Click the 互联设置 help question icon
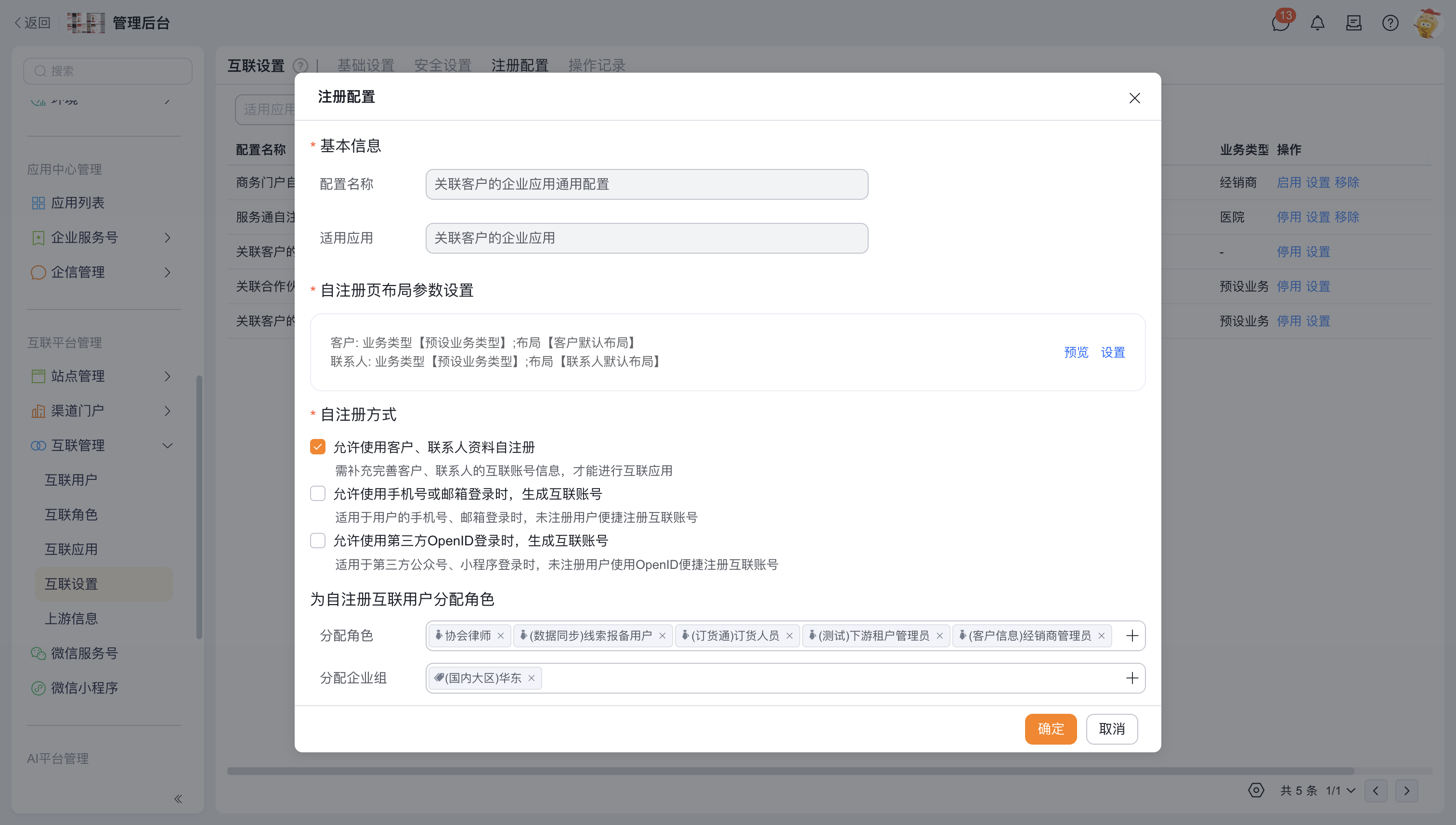This screenshot has width=1456, height=825. 300,66
